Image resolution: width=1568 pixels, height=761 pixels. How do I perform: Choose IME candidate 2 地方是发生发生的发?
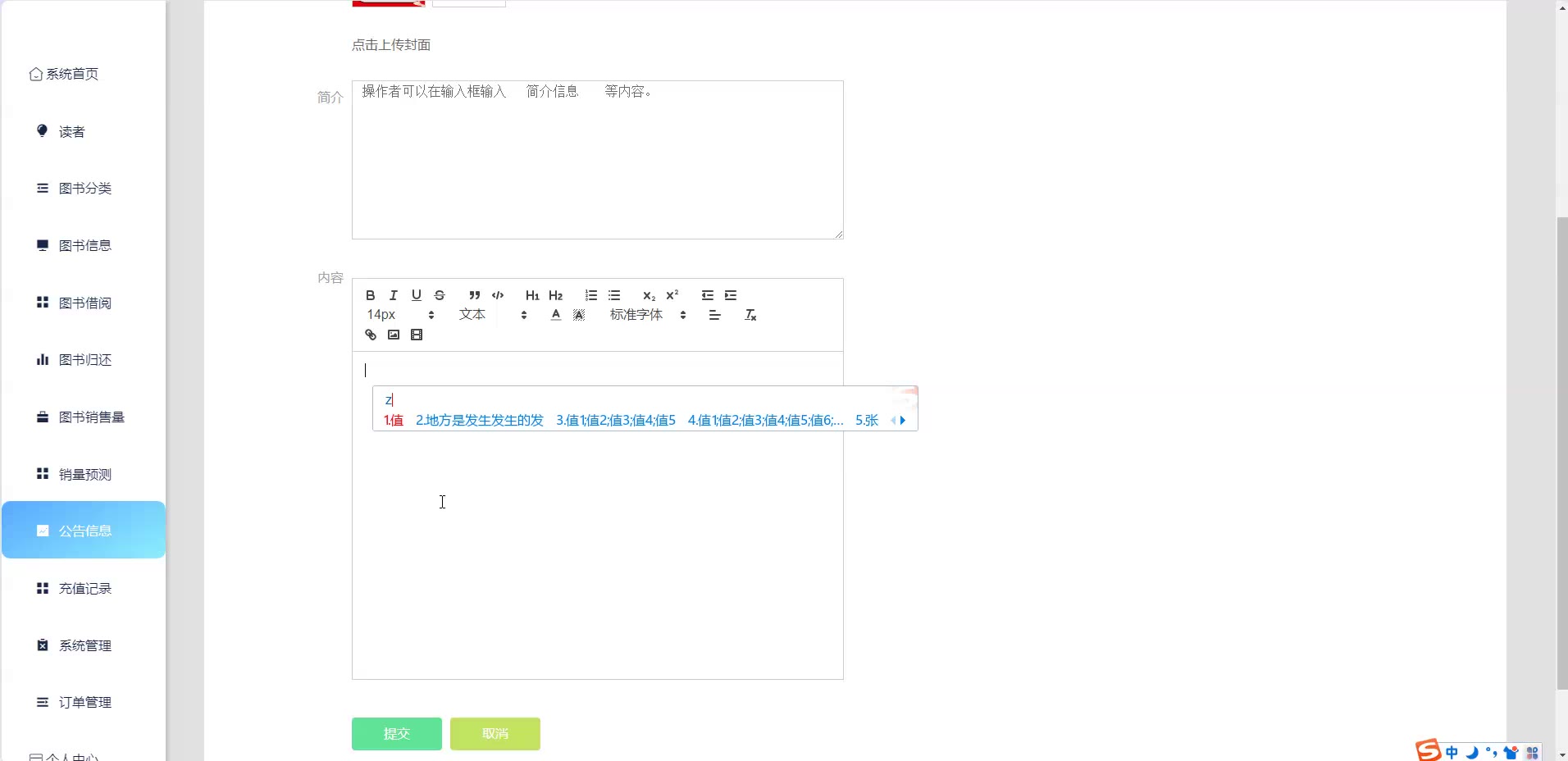click(480, 421)
